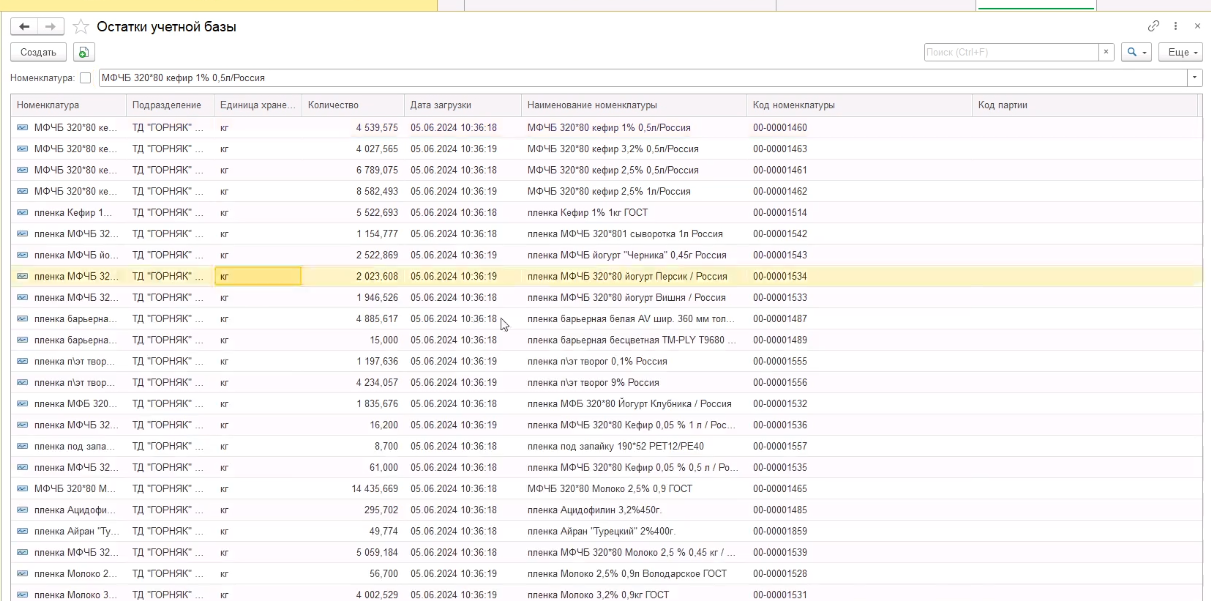Click row icon of code 00-00001460 row
The height and width of the screenshot is (601, 1211).
pyautogui.click(x=23, y=128)
